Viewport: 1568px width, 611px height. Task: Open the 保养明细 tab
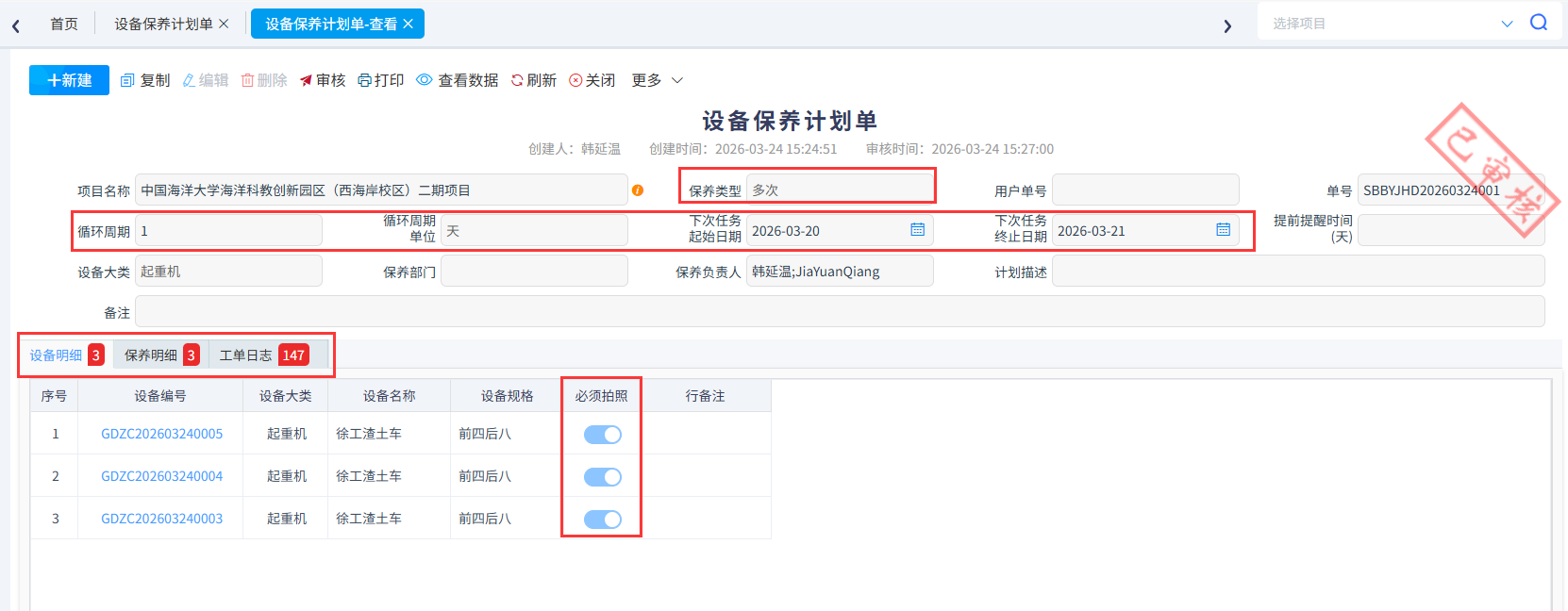161,355
